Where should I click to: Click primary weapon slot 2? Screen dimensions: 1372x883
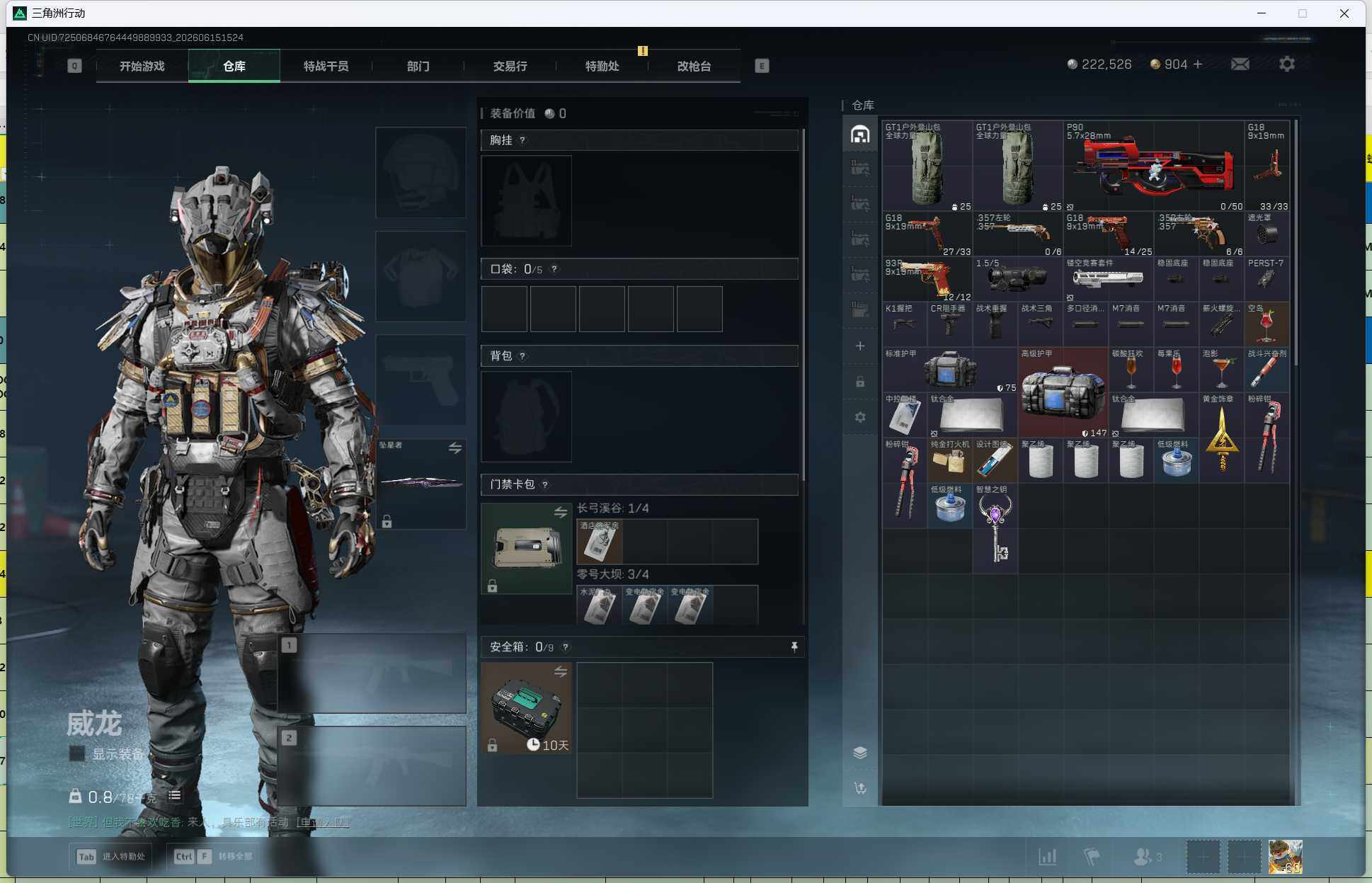pos(372,766)
